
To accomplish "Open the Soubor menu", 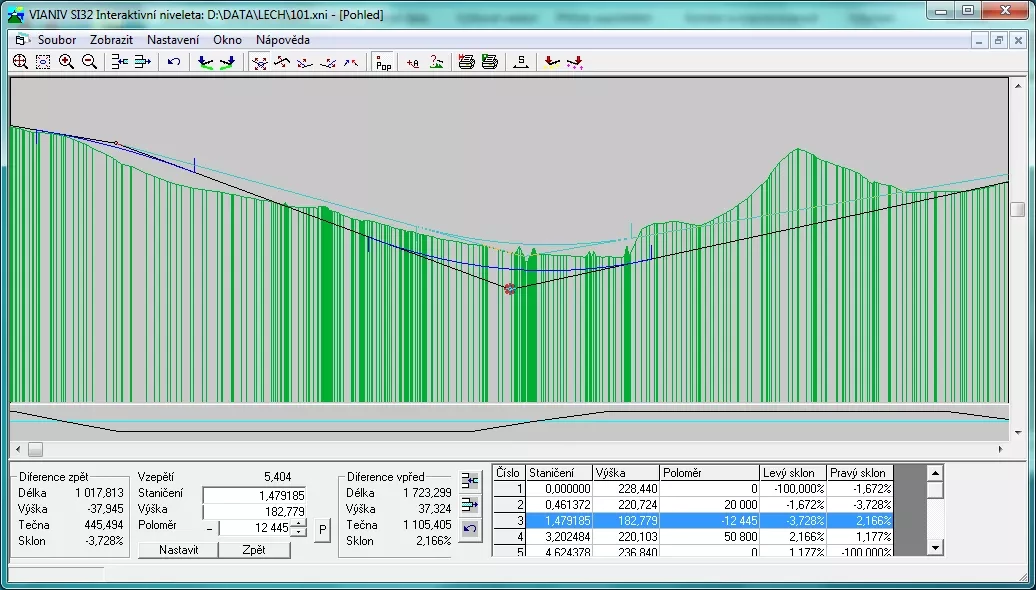I will point(56,40).
